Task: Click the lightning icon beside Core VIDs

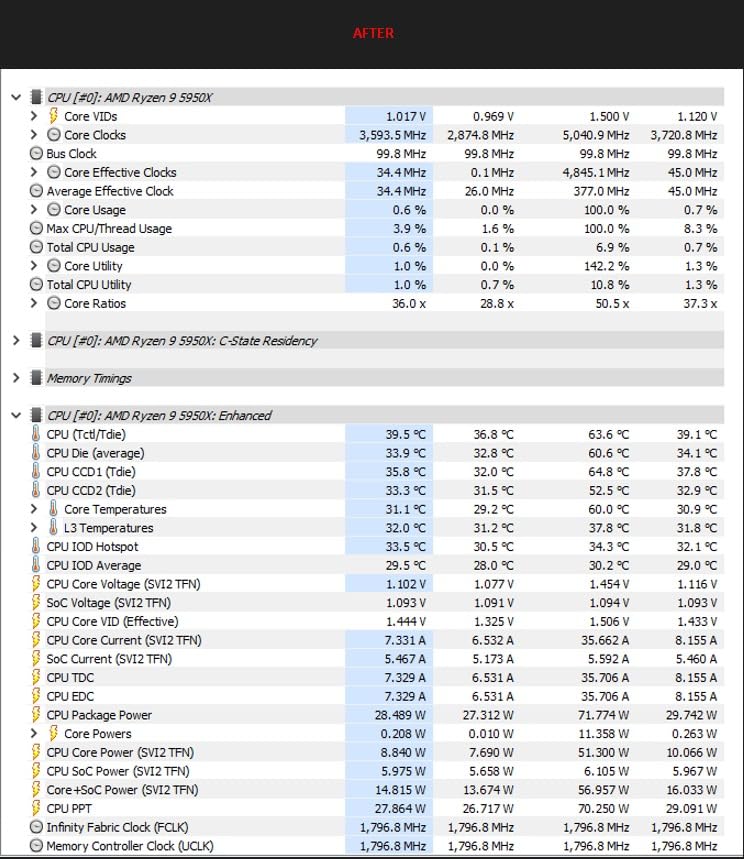Action: (53, 116)
